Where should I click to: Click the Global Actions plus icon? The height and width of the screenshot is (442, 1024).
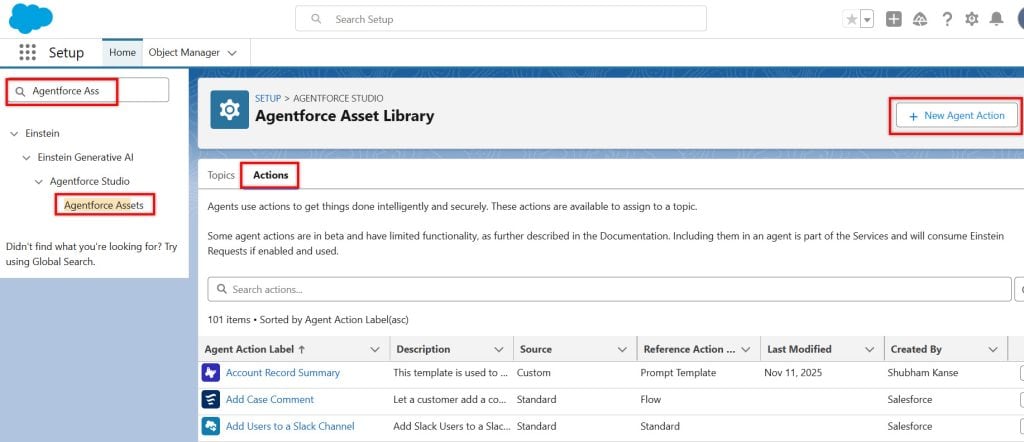pyautogui.click(x=893, y=20)
